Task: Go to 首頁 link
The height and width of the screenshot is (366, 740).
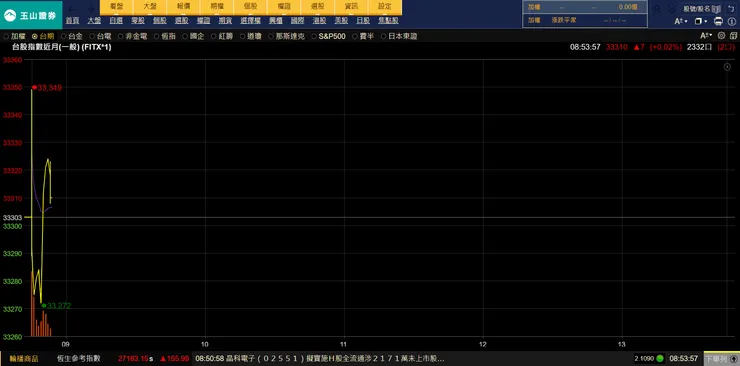Action: click(72, 21)
